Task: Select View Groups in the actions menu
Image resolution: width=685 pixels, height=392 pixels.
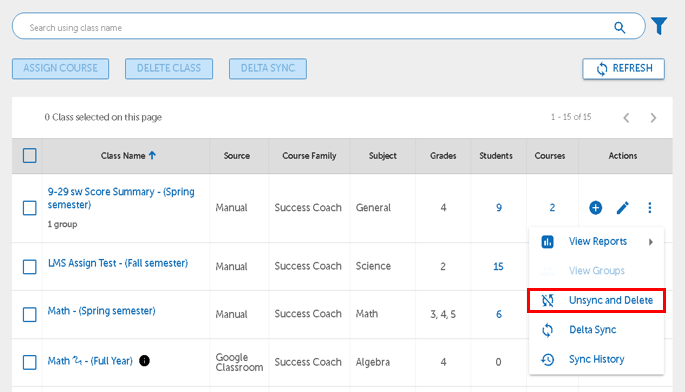Action: pyautogui.click(x=597, y=271)
